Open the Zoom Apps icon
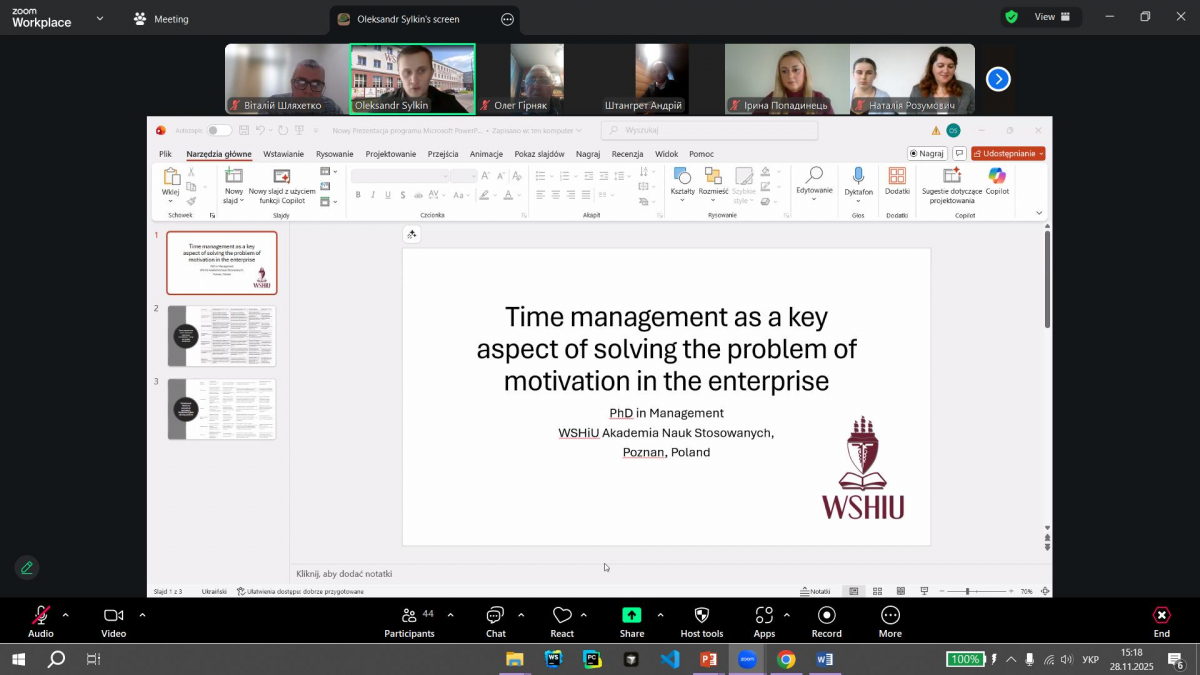Screen dimensions: 1200x675 click(764, 615)
